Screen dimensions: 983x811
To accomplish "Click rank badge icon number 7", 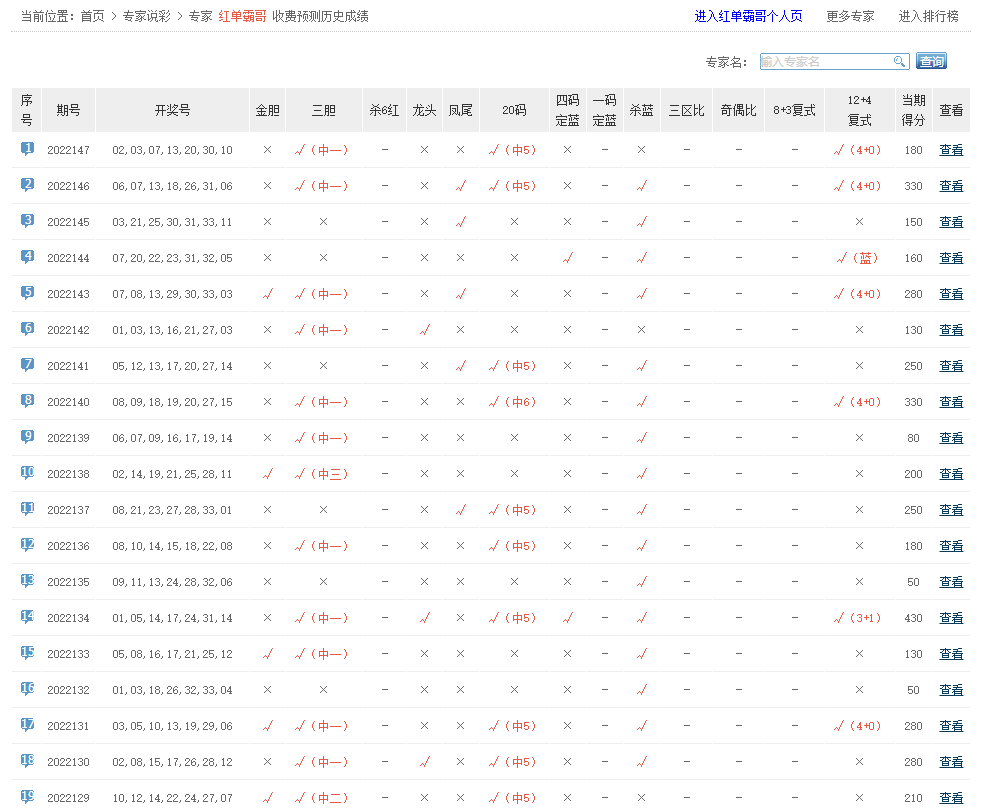I will 27,365.
